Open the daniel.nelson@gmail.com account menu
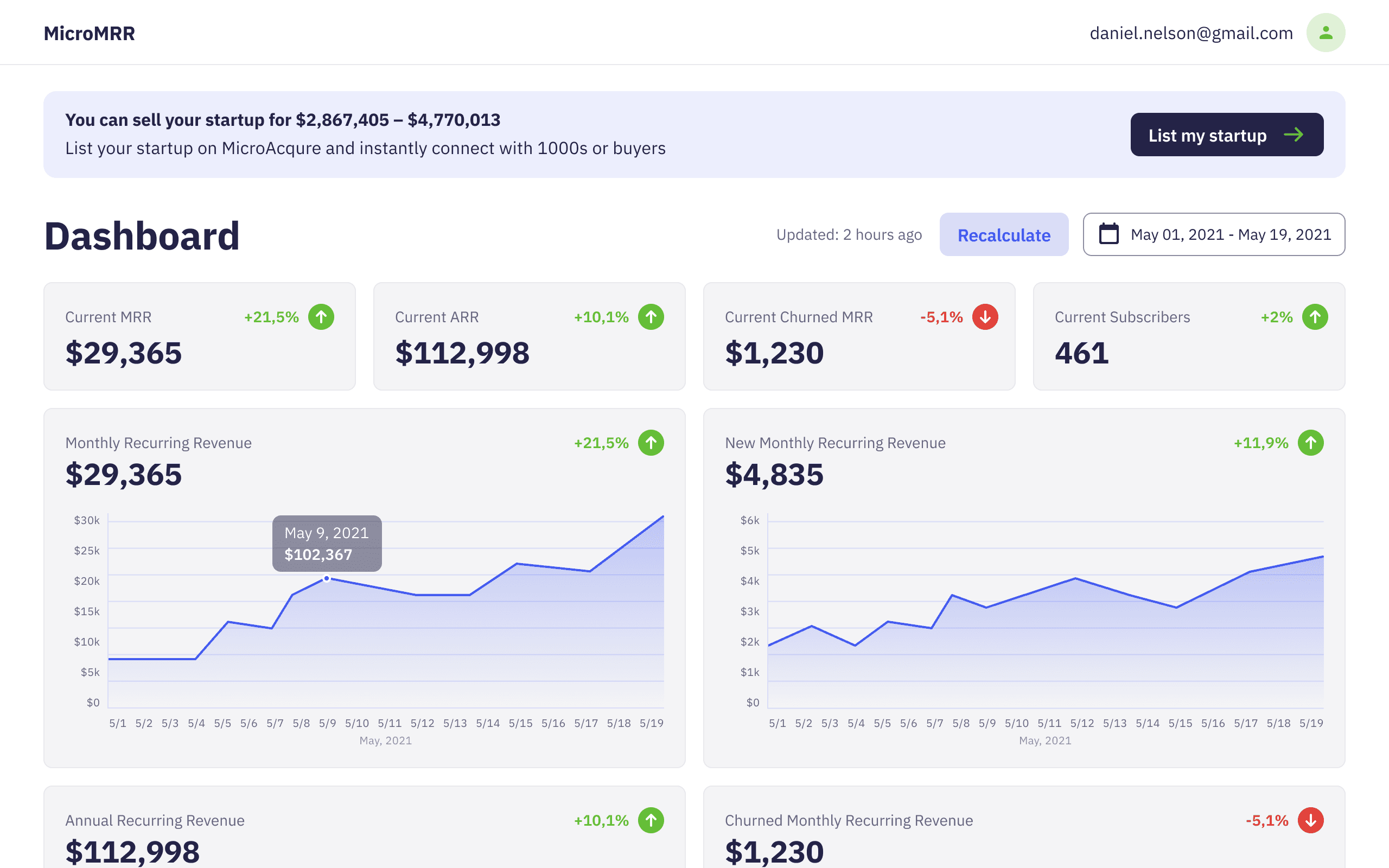The height and width of the screenshot is (868, 1389). coord(1191,33)
